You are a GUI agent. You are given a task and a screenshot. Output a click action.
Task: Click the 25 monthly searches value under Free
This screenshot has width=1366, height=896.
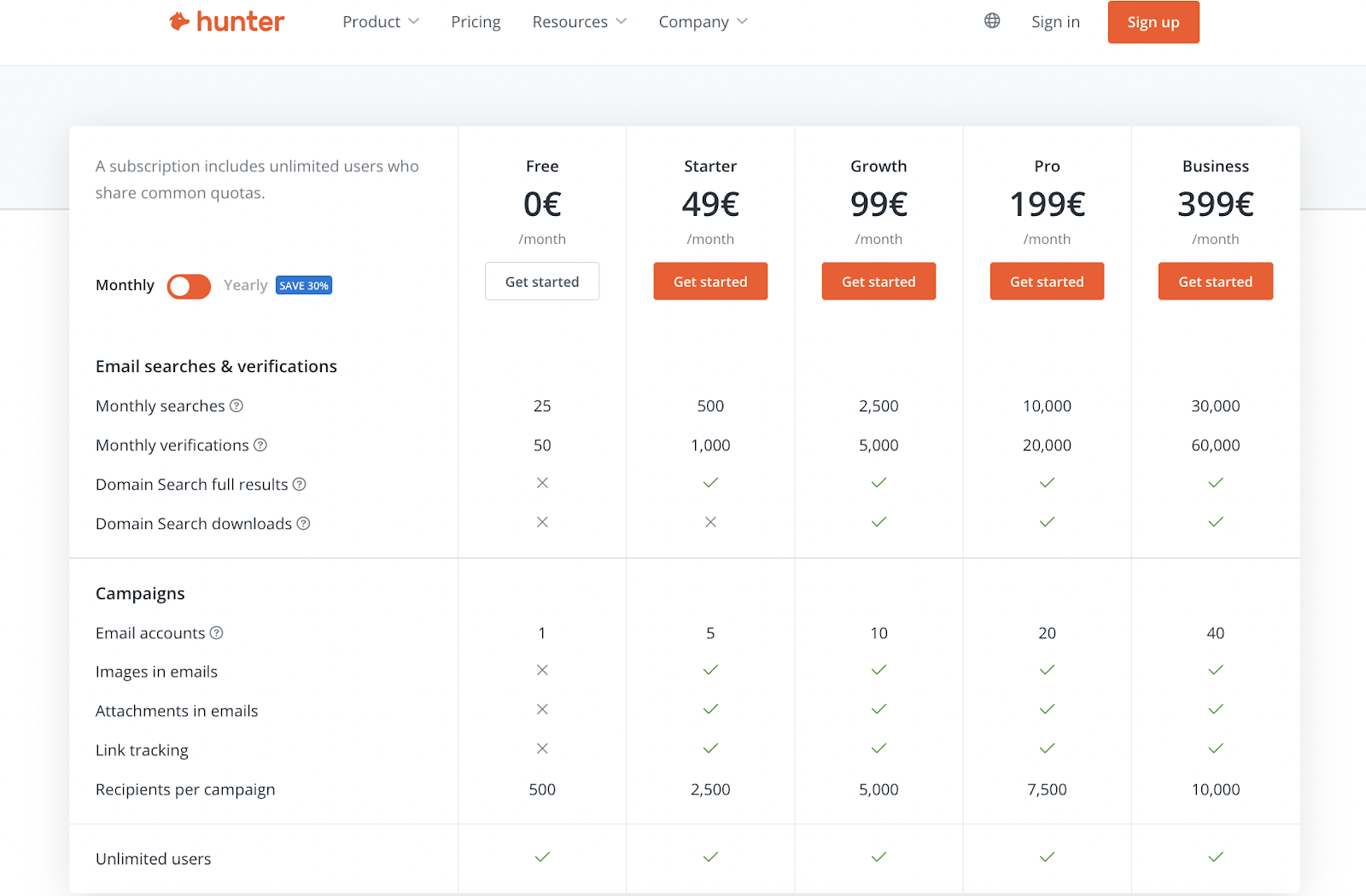click(542, 406)
